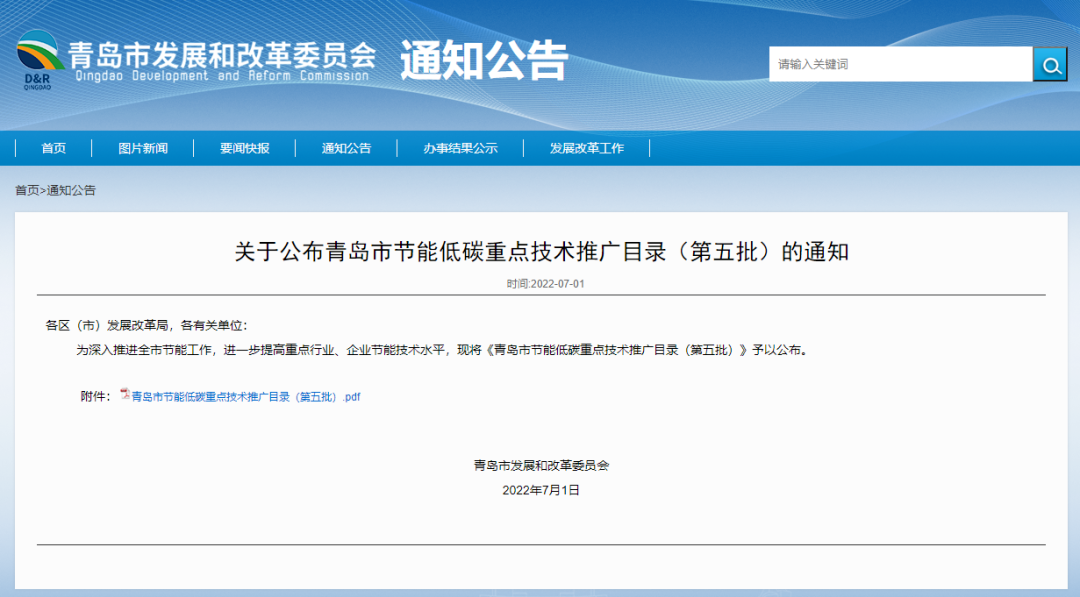Click the 首页 breadcrumb link
This screenshot has height=597, width=1080.
(x=27, y=190)
